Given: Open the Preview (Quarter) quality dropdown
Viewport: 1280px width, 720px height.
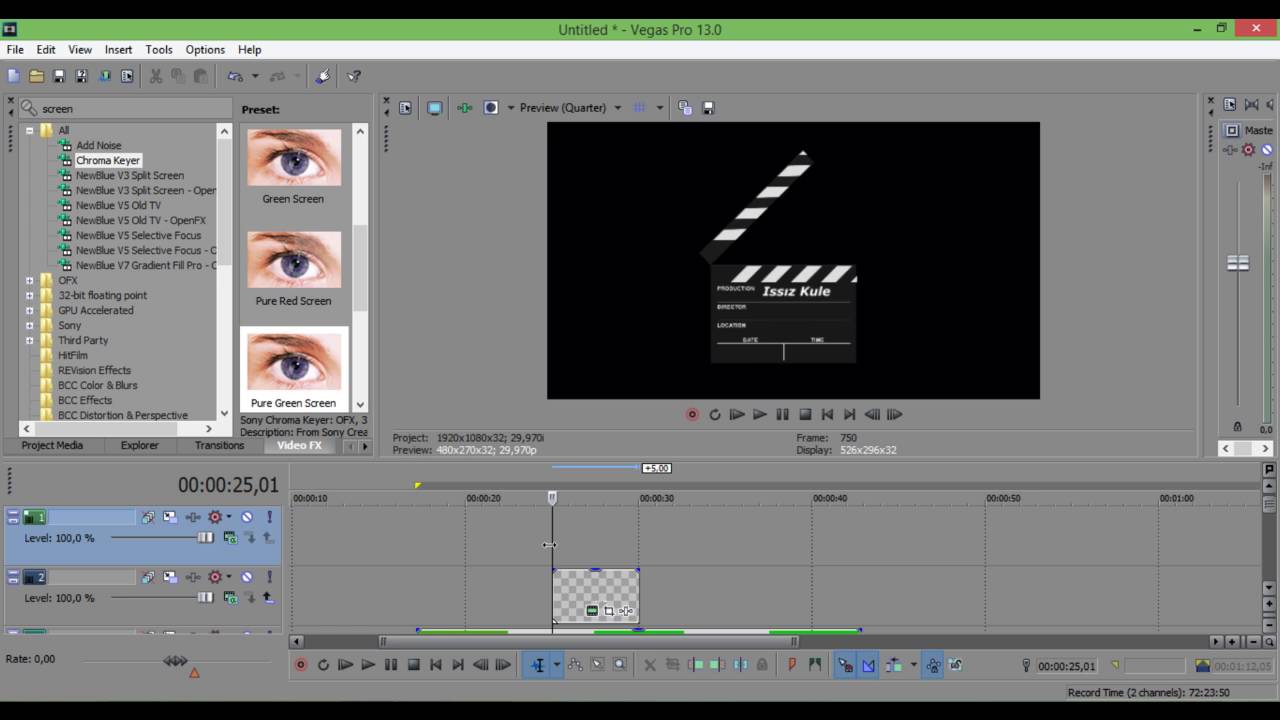Looking at the screenshot, I should pos(617,108).
